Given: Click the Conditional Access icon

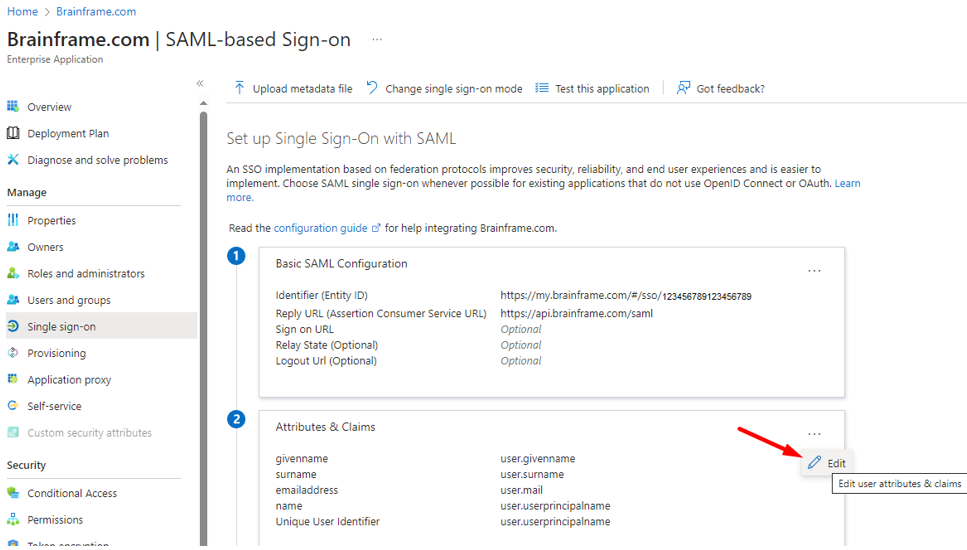Looking at the screenshot, I should 13,493.
